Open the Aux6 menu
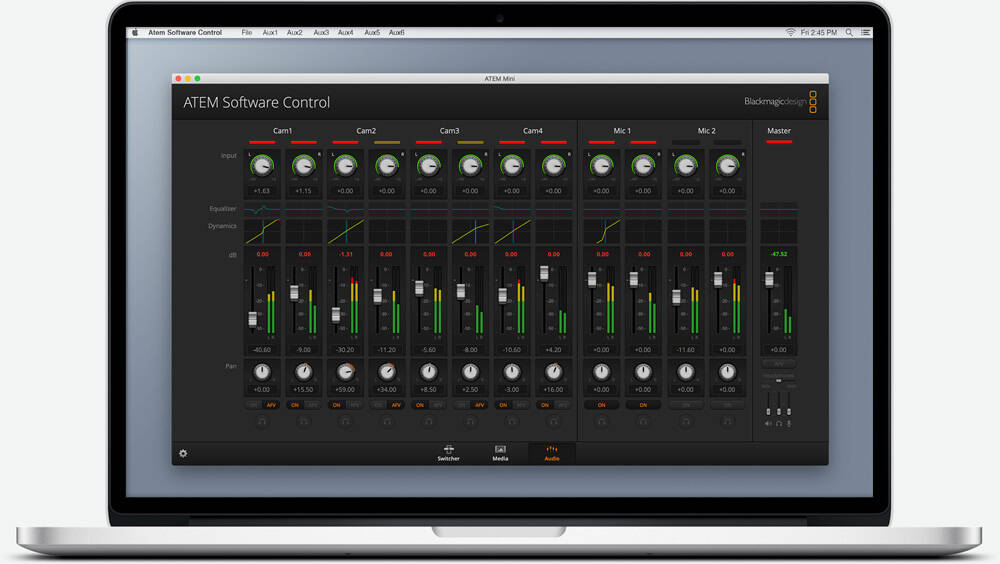 (x=397, y=33)
